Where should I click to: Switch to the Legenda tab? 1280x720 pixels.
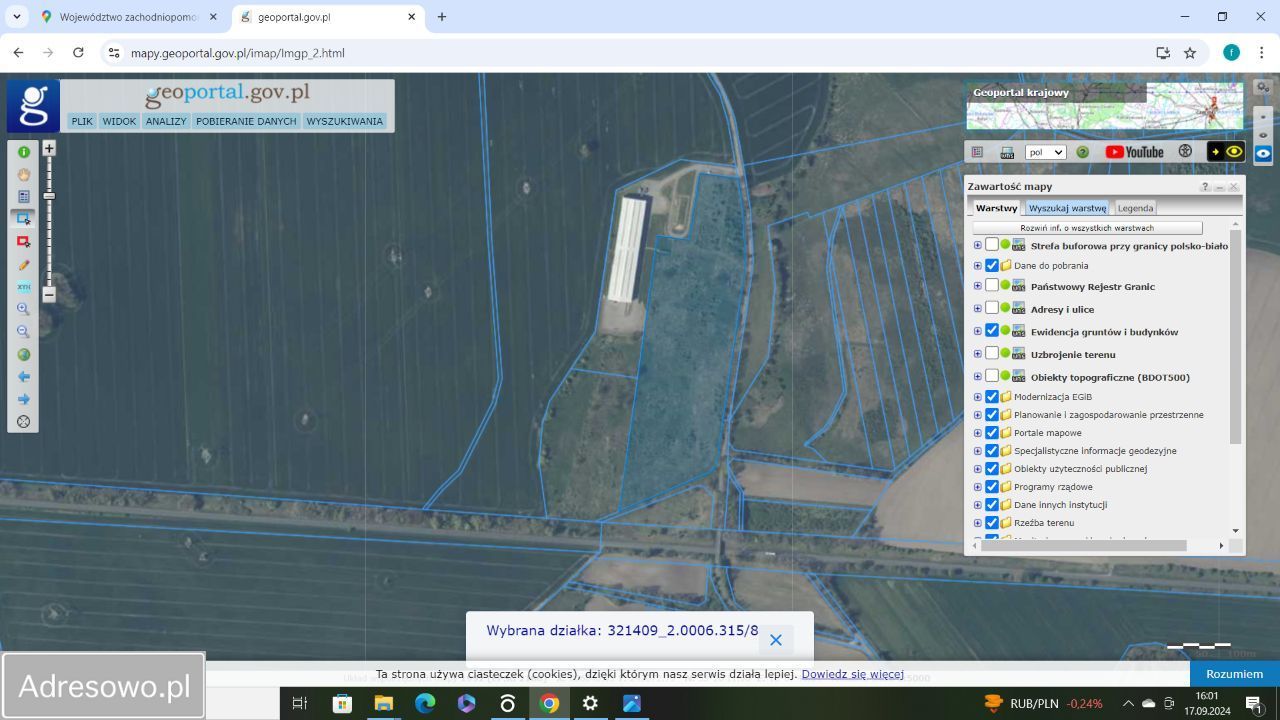1135,208
